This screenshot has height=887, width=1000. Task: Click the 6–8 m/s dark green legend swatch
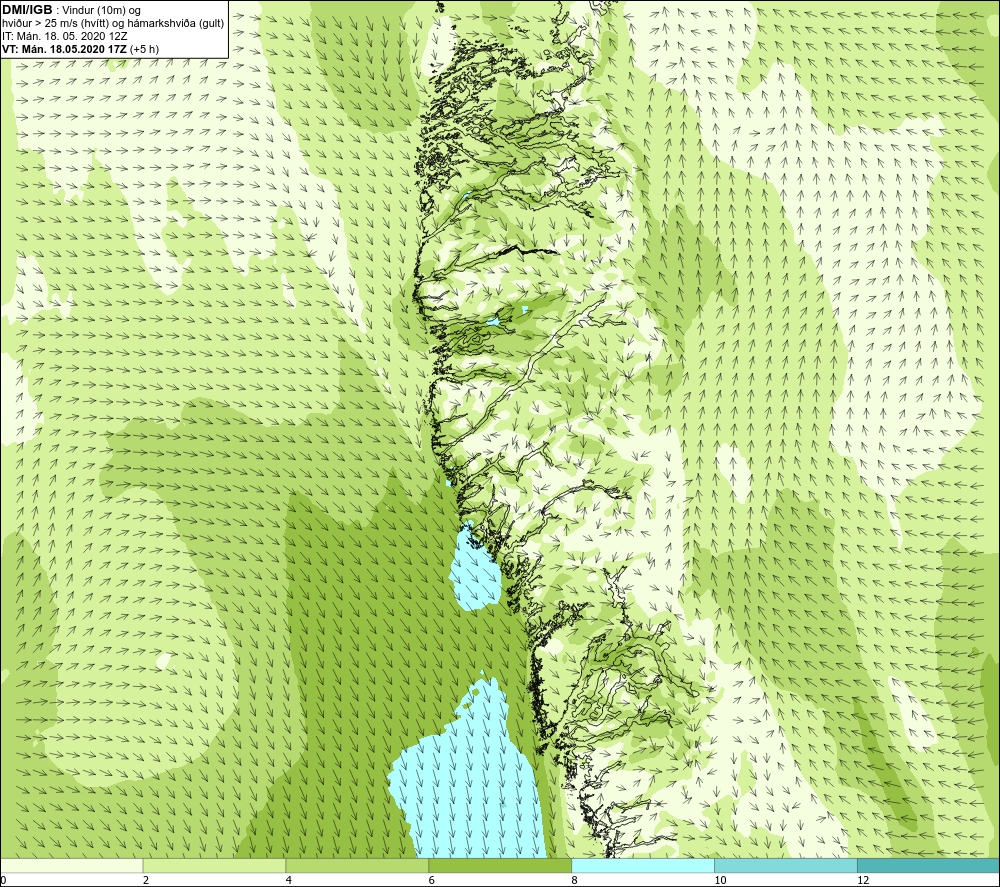pos(500,865)
